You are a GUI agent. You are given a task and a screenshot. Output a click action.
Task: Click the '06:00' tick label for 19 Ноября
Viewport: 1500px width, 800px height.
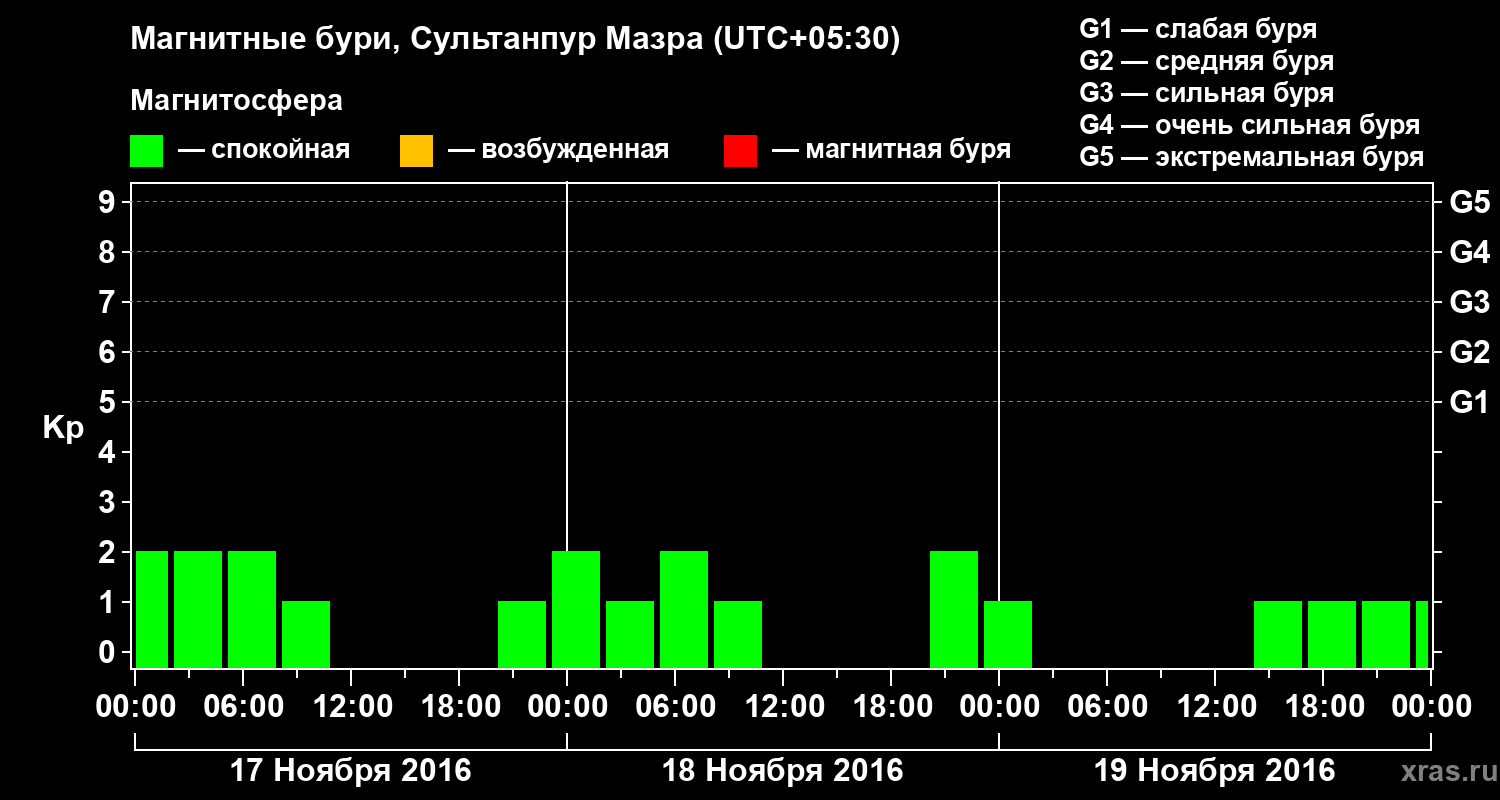point(1107,707)
